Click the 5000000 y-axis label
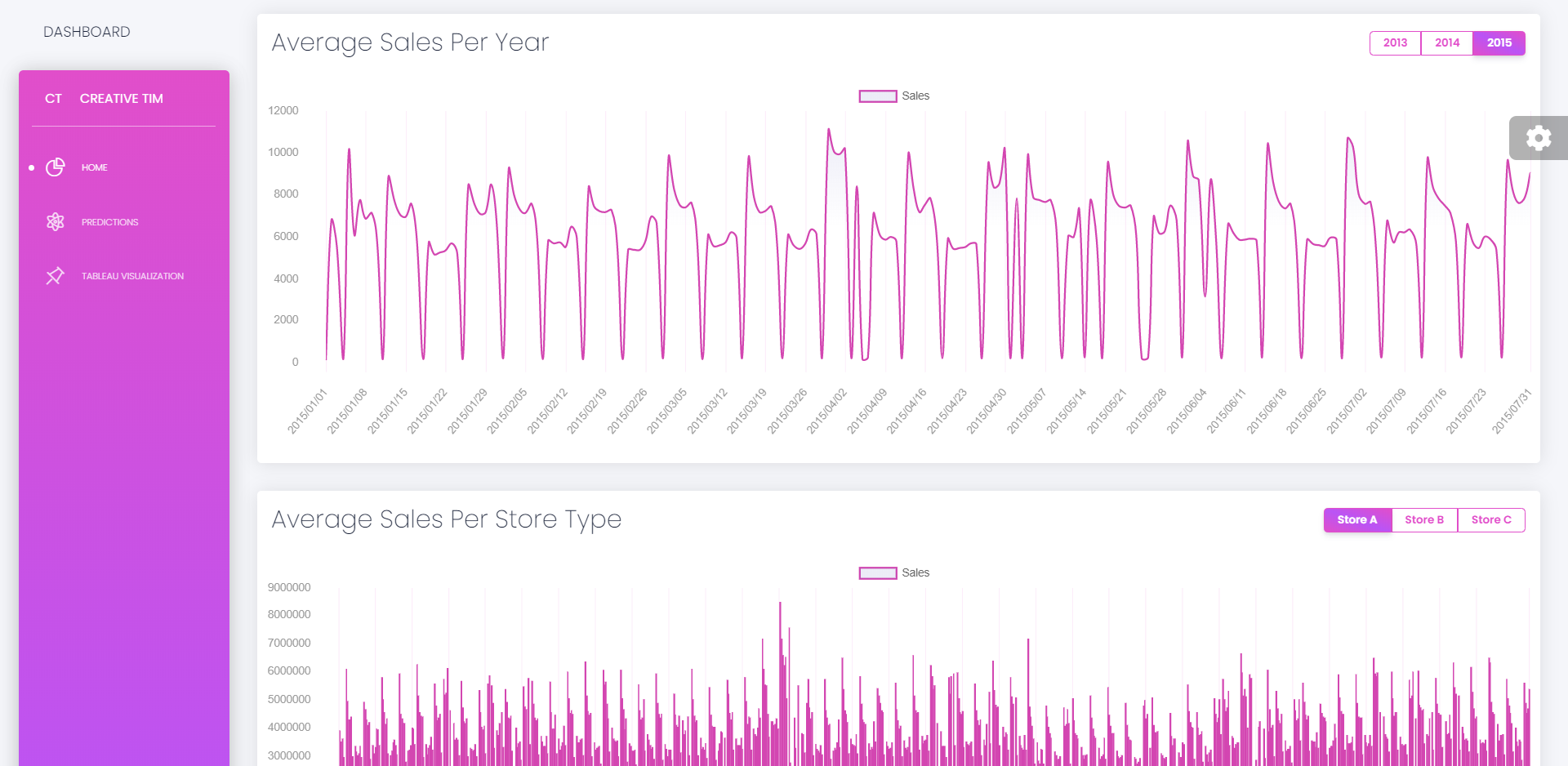 [x=289, y=699]
